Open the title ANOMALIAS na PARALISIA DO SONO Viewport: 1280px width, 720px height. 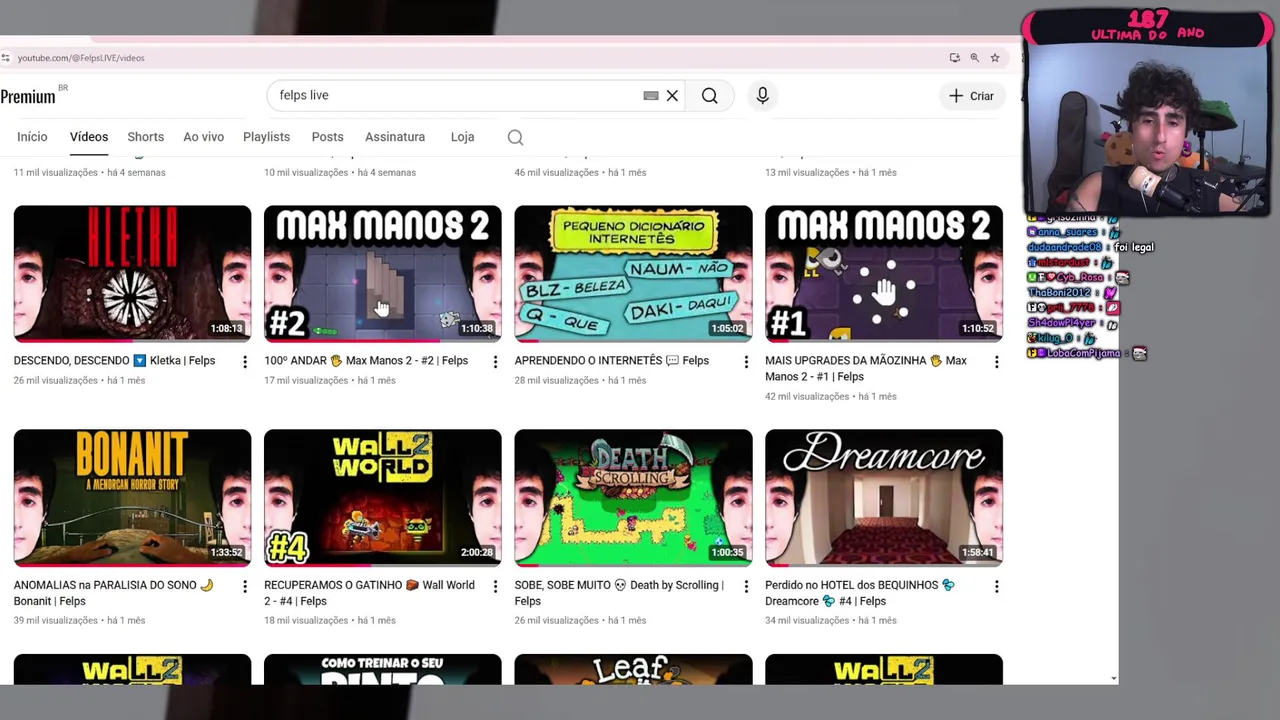(114, 593)
